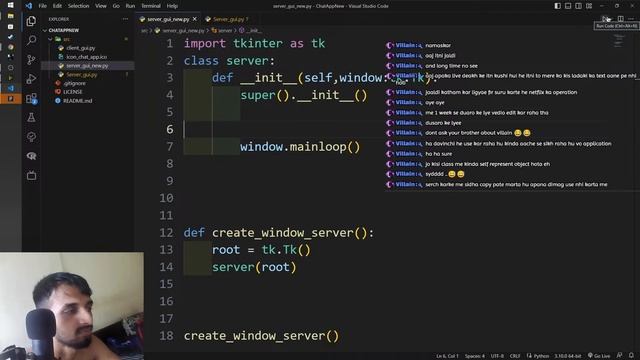Open Server_gui.py in Explorer tree
The height and width of the screenshot is (360, 640).
[82, 75]
